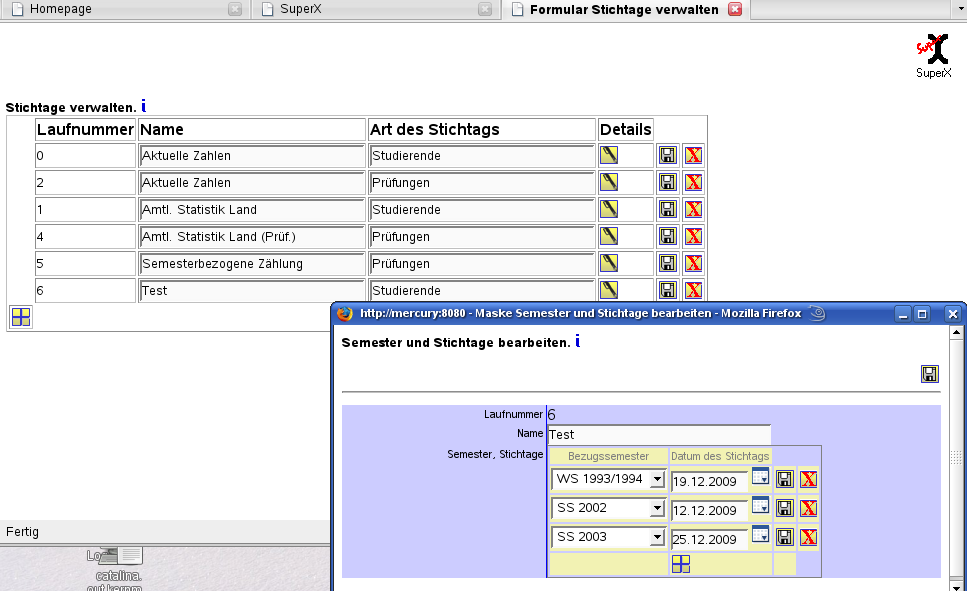The width and height of the screenshot is (967, 591).
Task: Delete the Semesterbezogene Zählung row
Action: pos(693,263)
